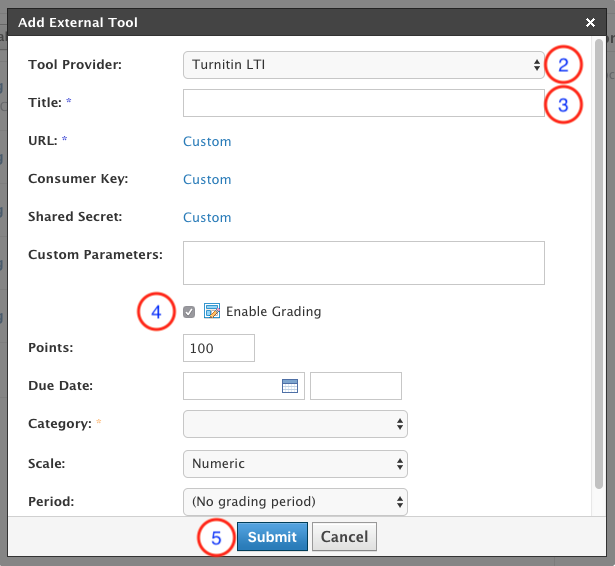The image size is (615, 566).
Task: Open the Scale dropdown set to Numeric
Action: coord(295,463)
